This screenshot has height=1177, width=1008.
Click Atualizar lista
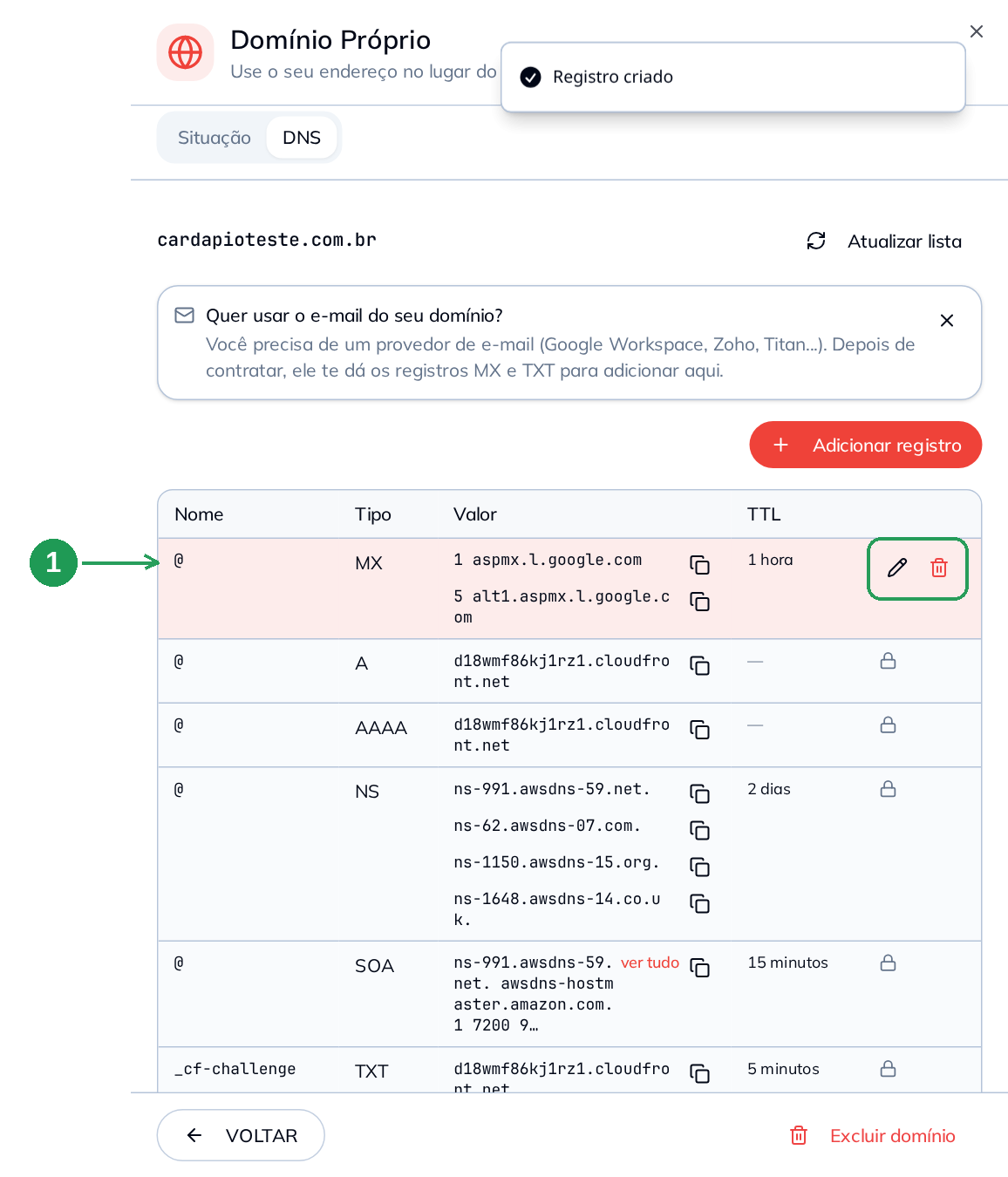[884, 242]
